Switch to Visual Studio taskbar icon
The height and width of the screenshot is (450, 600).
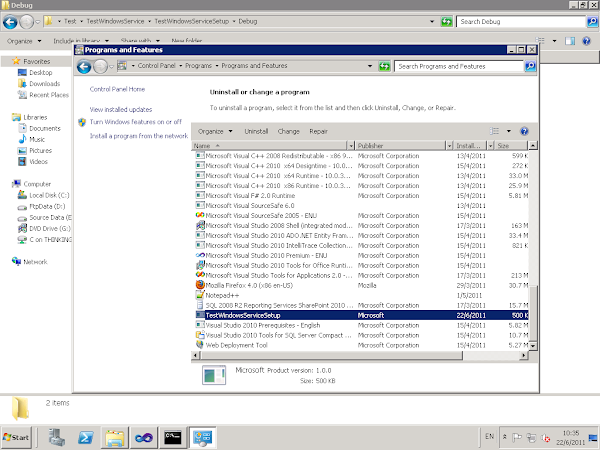coord(143,437)
